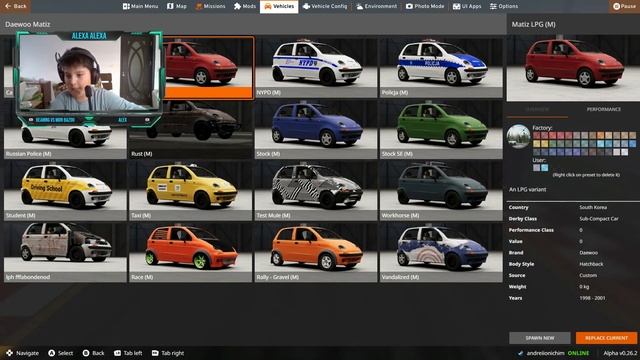Open the UI Apps tab
This screenshot has height=360, width=640.
[467, 6]
